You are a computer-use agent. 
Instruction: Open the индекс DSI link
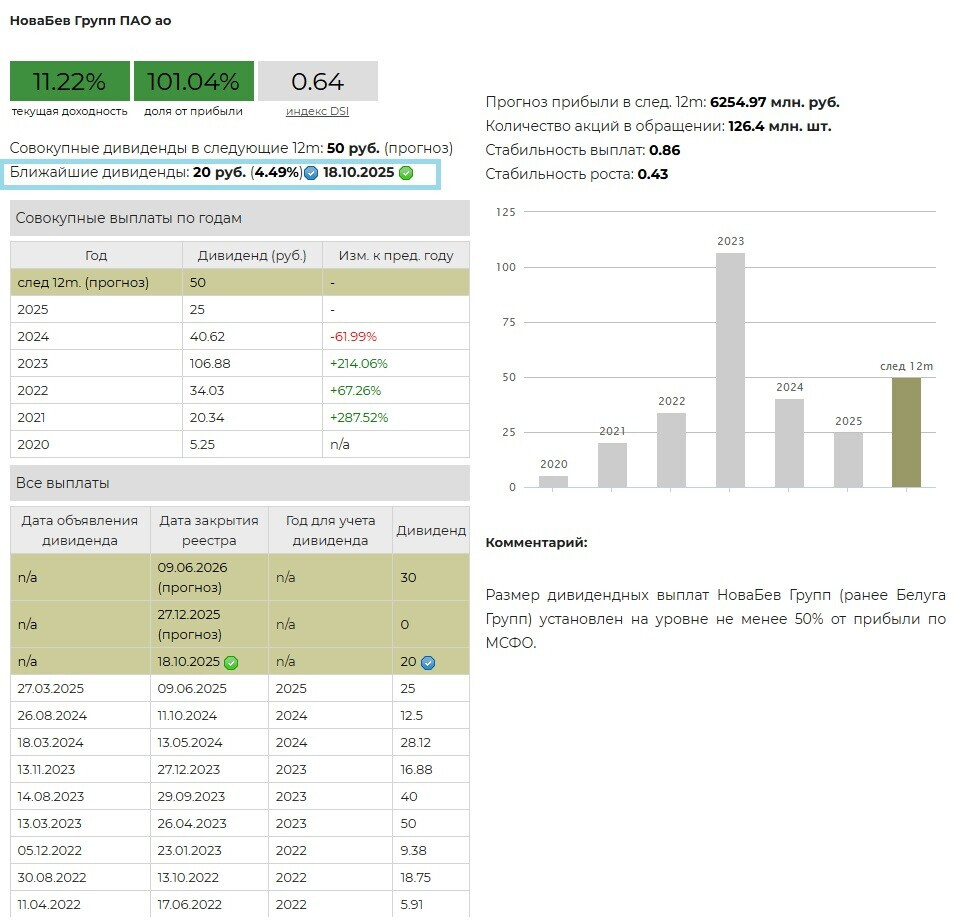(317, 111)
